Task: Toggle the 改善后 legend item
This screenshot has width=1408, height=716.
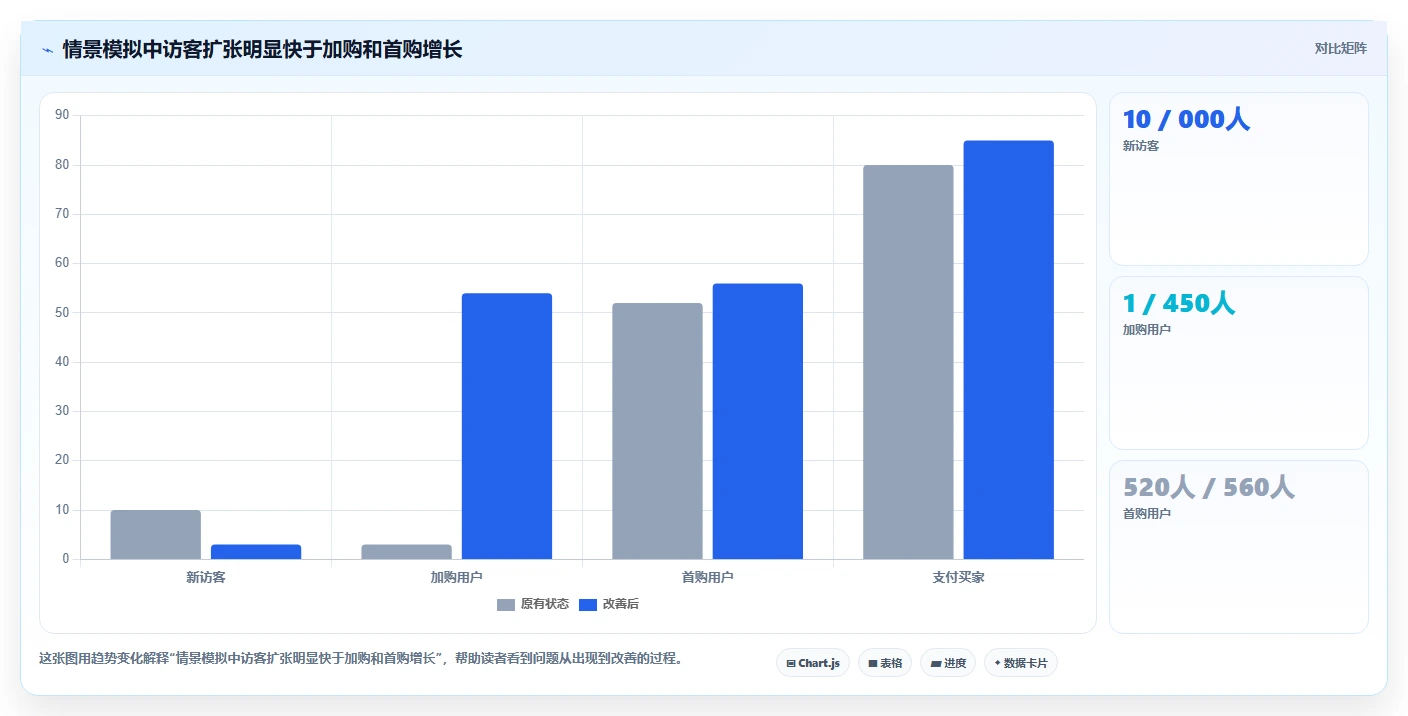Action: (x=608, y=604)
